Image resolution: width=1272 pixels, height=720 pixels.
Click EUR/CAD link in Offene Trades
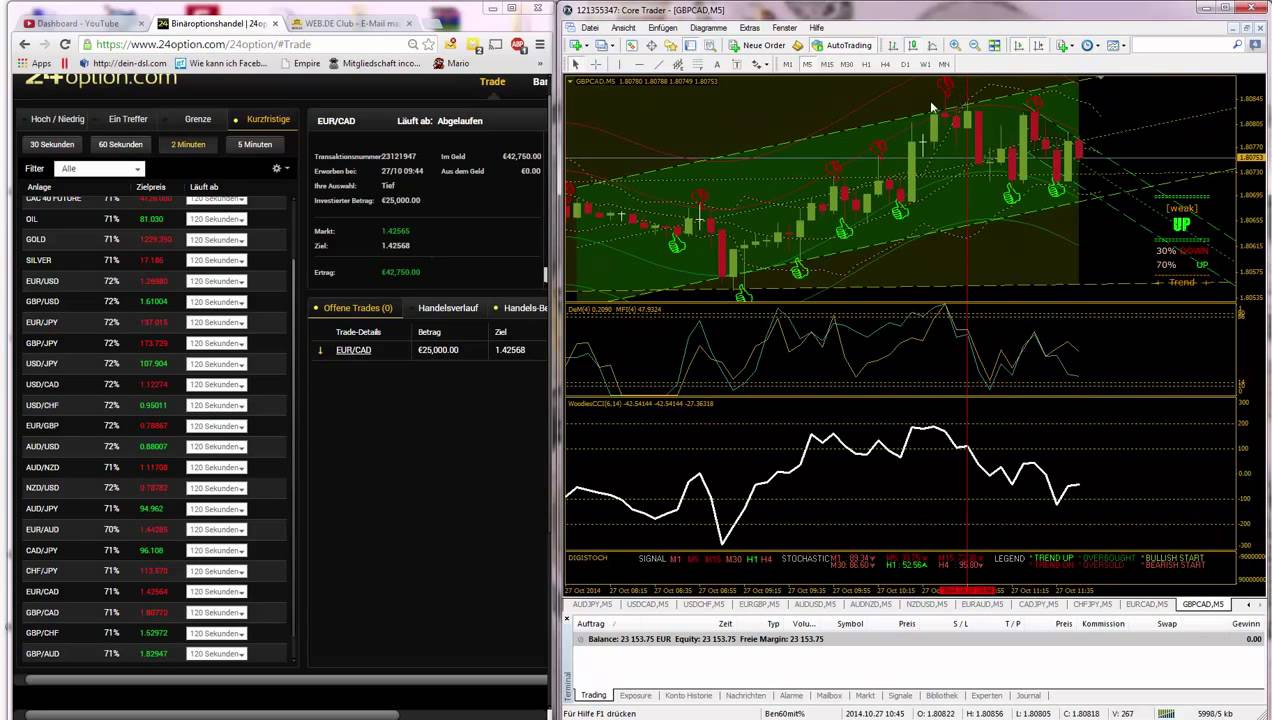tap(353, 350)
